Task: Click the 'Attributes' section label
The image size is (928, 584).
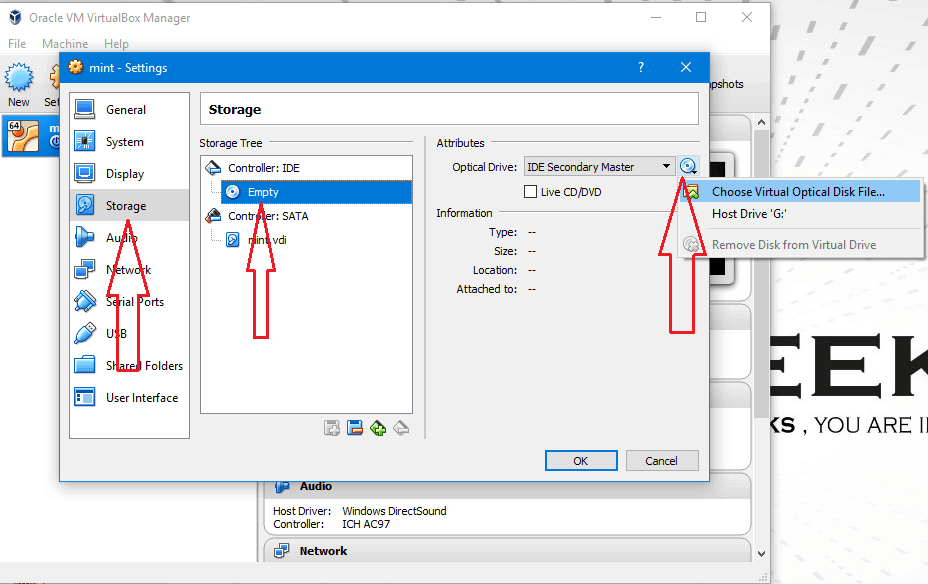Action: click(x=460, y=143)
